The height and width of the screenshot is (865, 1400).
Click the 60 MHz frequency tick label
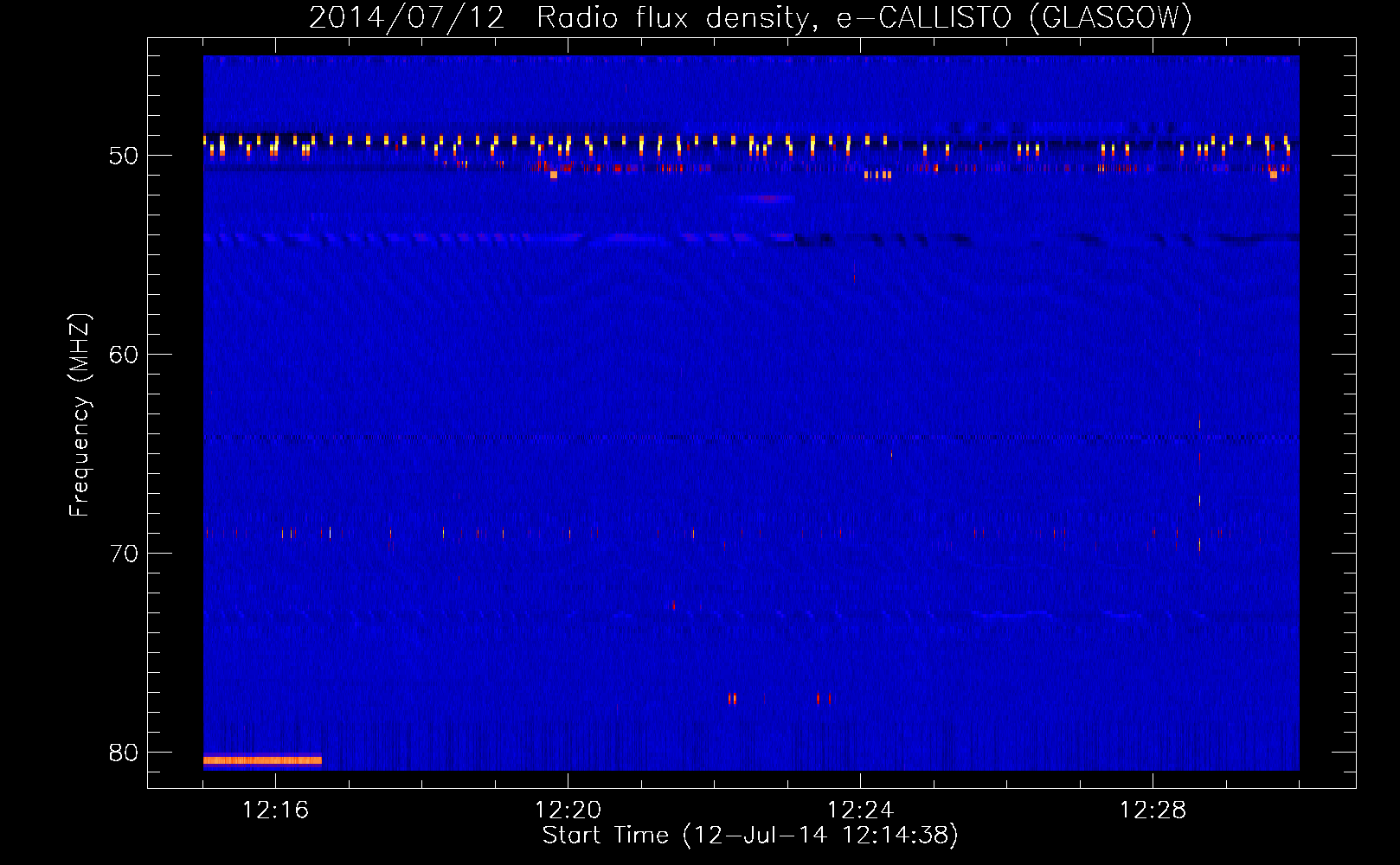pos(124,355)
